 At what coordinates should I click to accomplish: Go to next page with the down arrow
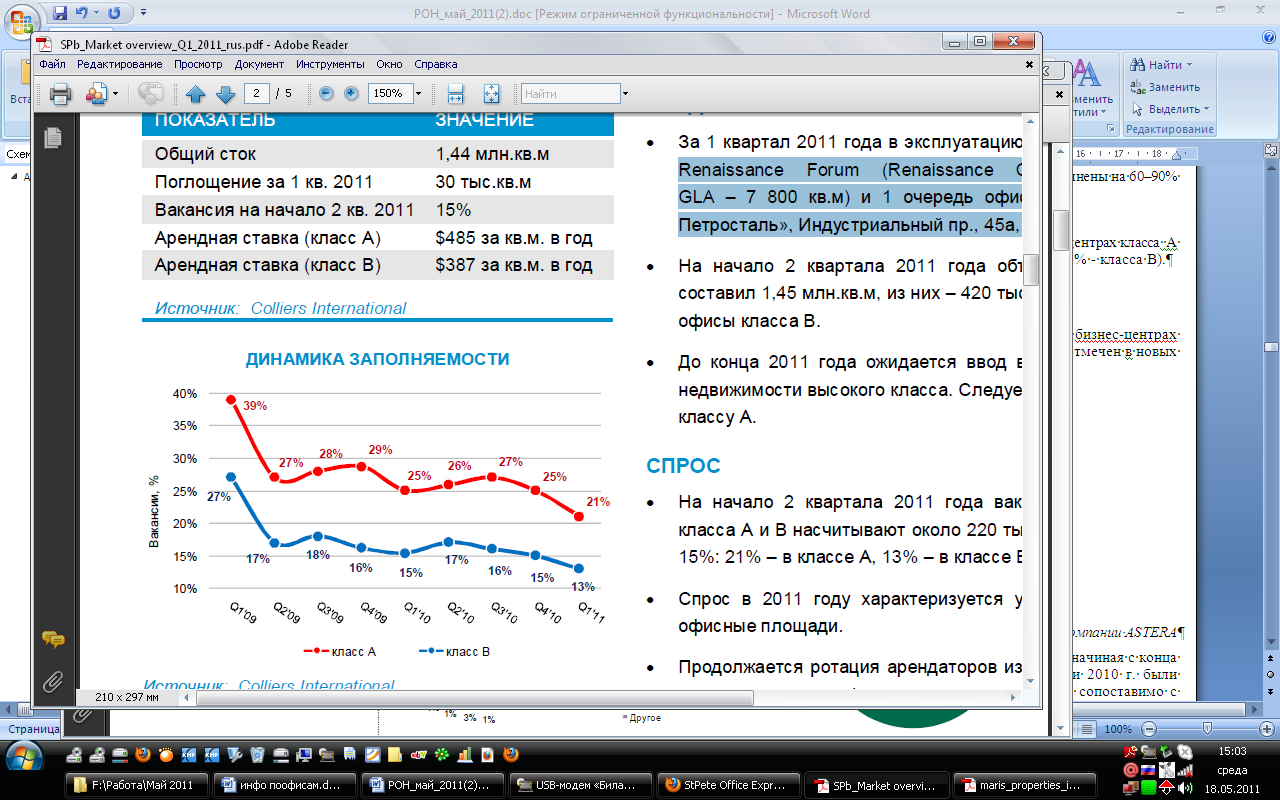click(226, 94)
